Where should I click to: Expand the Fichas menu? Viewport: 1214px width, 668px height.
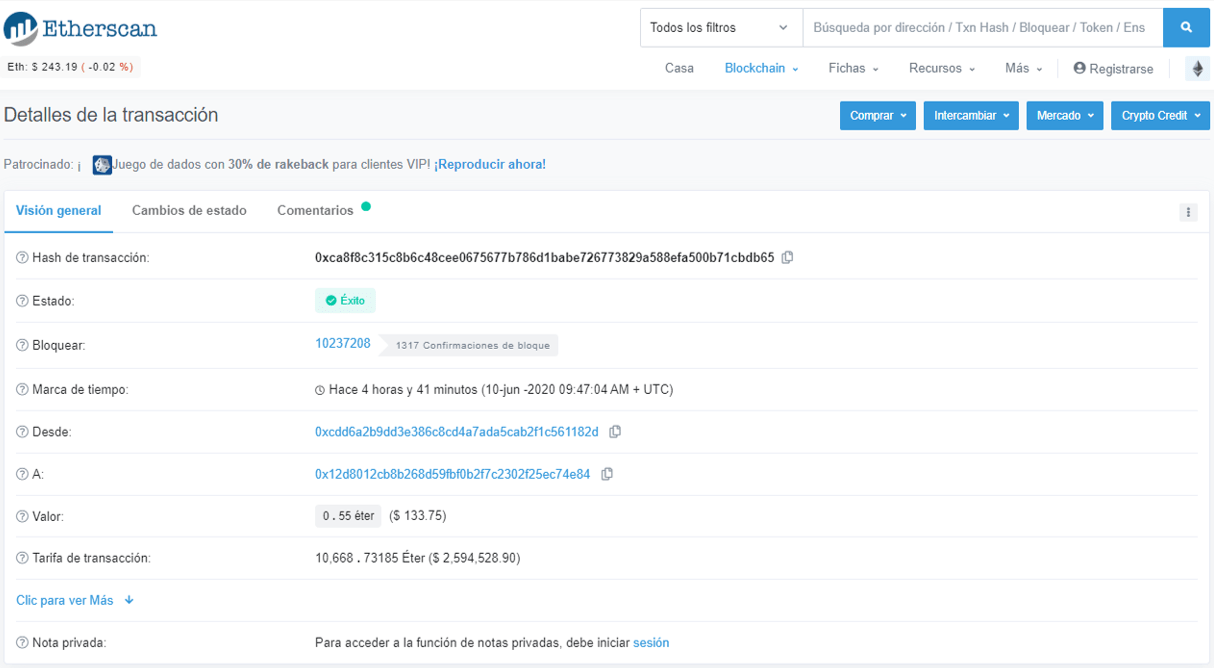point(853,68)
